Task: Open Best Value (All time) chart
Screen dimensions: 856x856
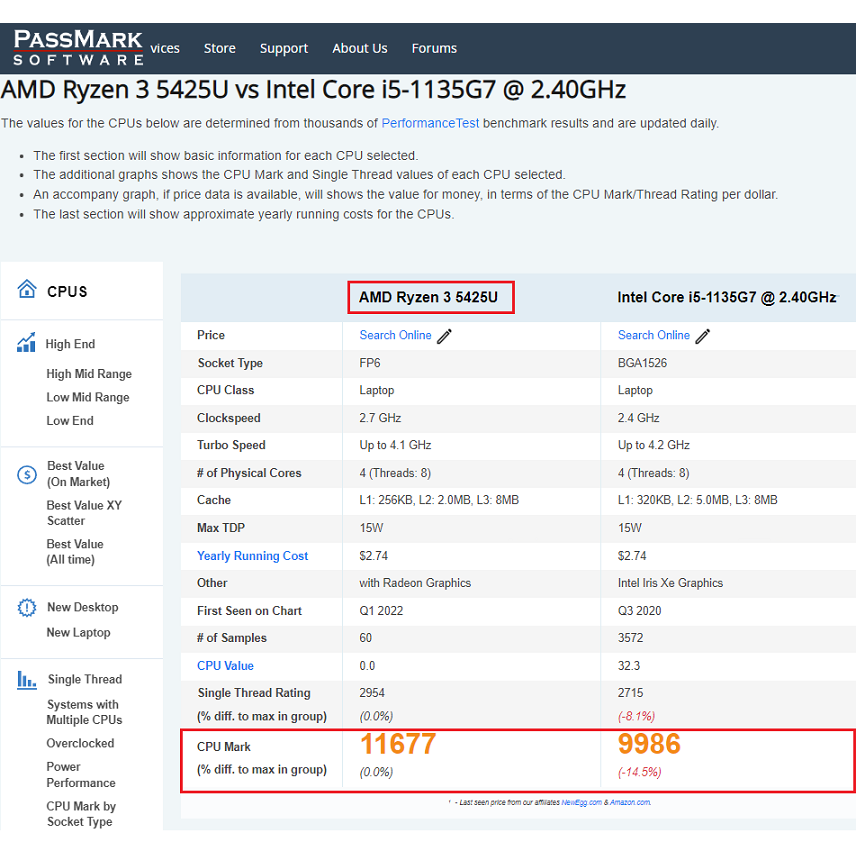Action: 75,551
